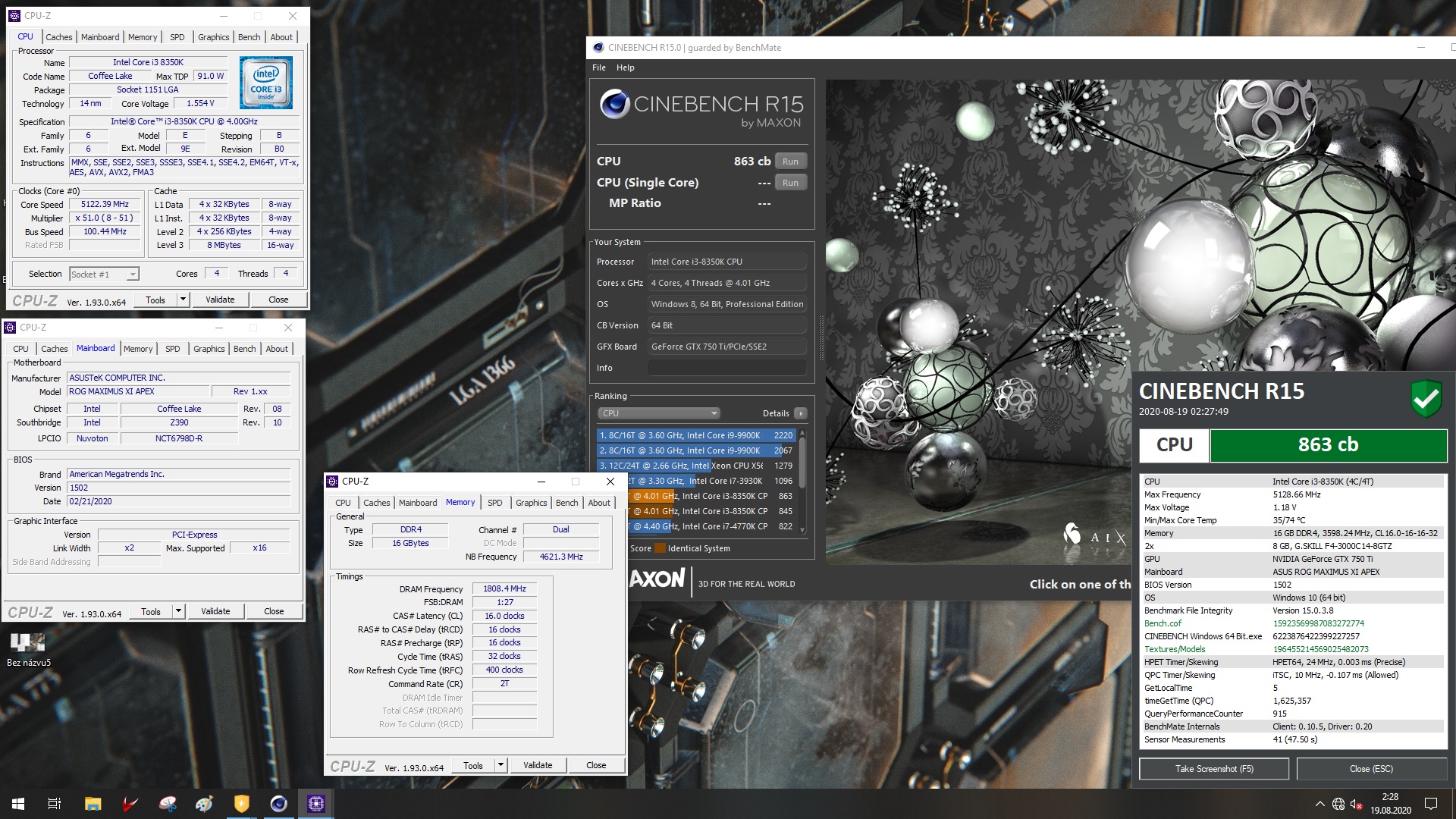Open Graphics tab in Memory CPU-Z window

(x=532, y=503)
